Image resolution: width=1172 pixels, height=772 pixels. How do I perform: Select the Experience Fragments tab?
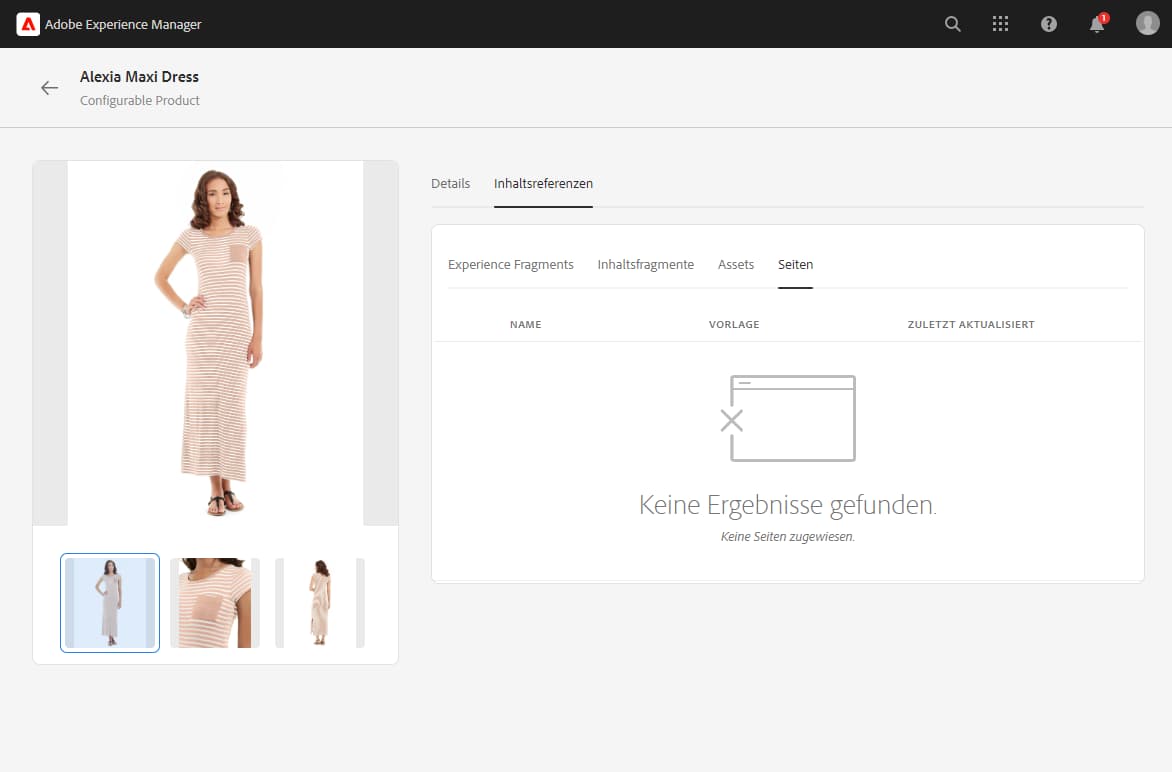pyautogui.click(x=511, y=264)
